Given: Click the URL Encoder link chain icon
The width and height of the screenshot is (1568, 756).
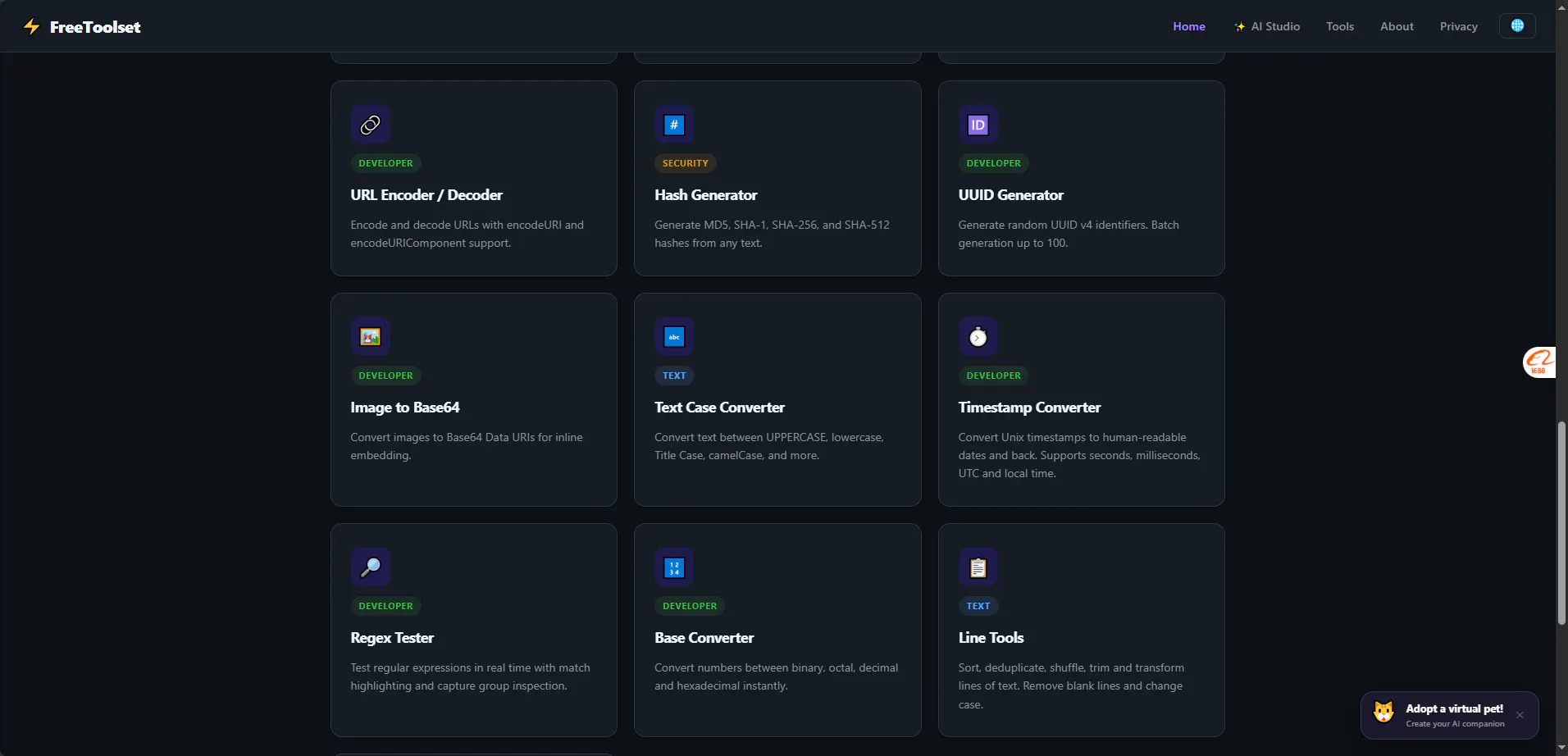Looking at the screenshot, I should coord(371,125).
